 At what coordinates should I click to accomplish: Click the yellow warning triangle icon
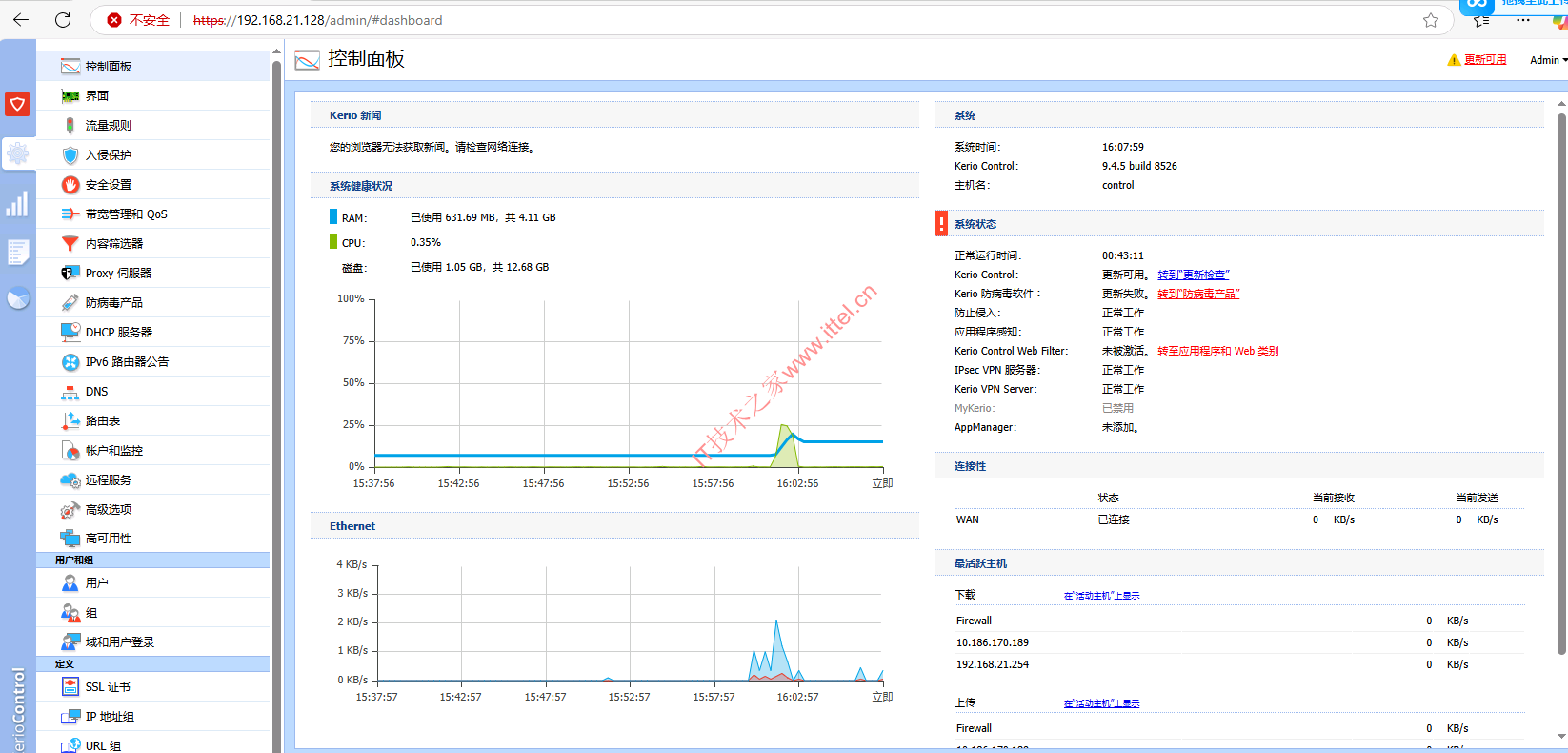1454,60
